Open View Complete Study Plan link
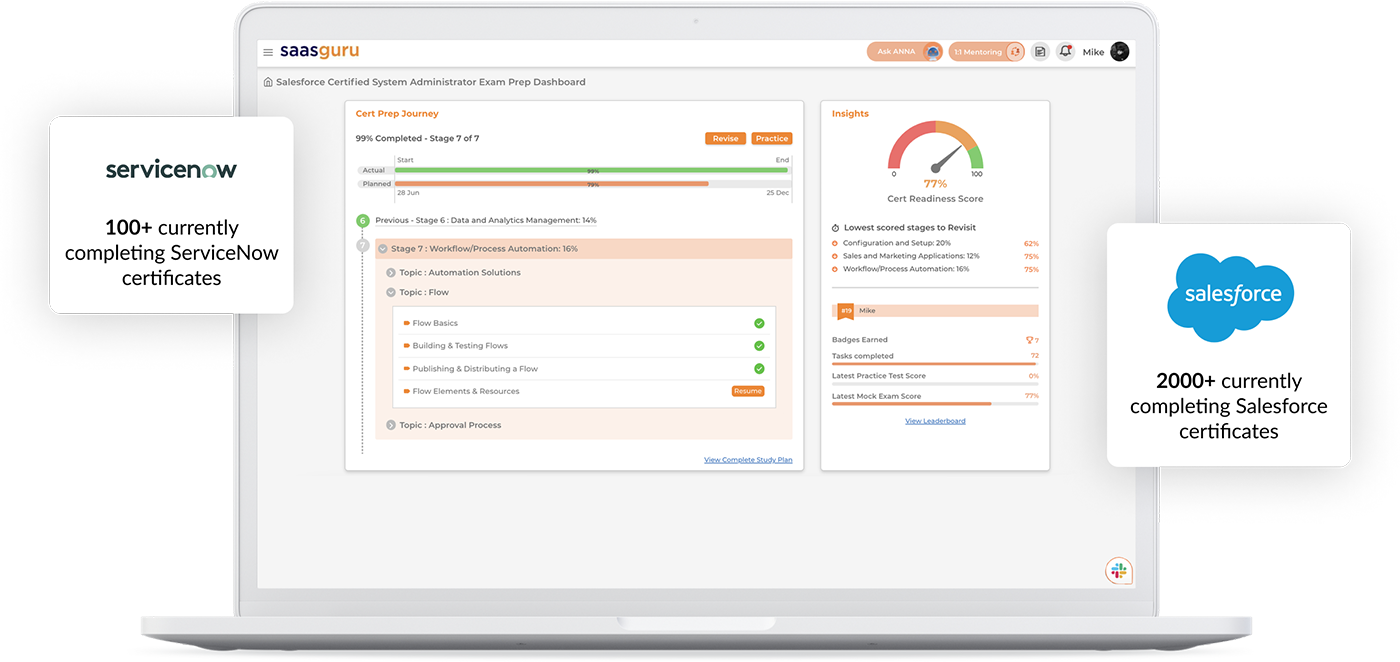This screenshot has width=1400, height=662. click(748, 460)
